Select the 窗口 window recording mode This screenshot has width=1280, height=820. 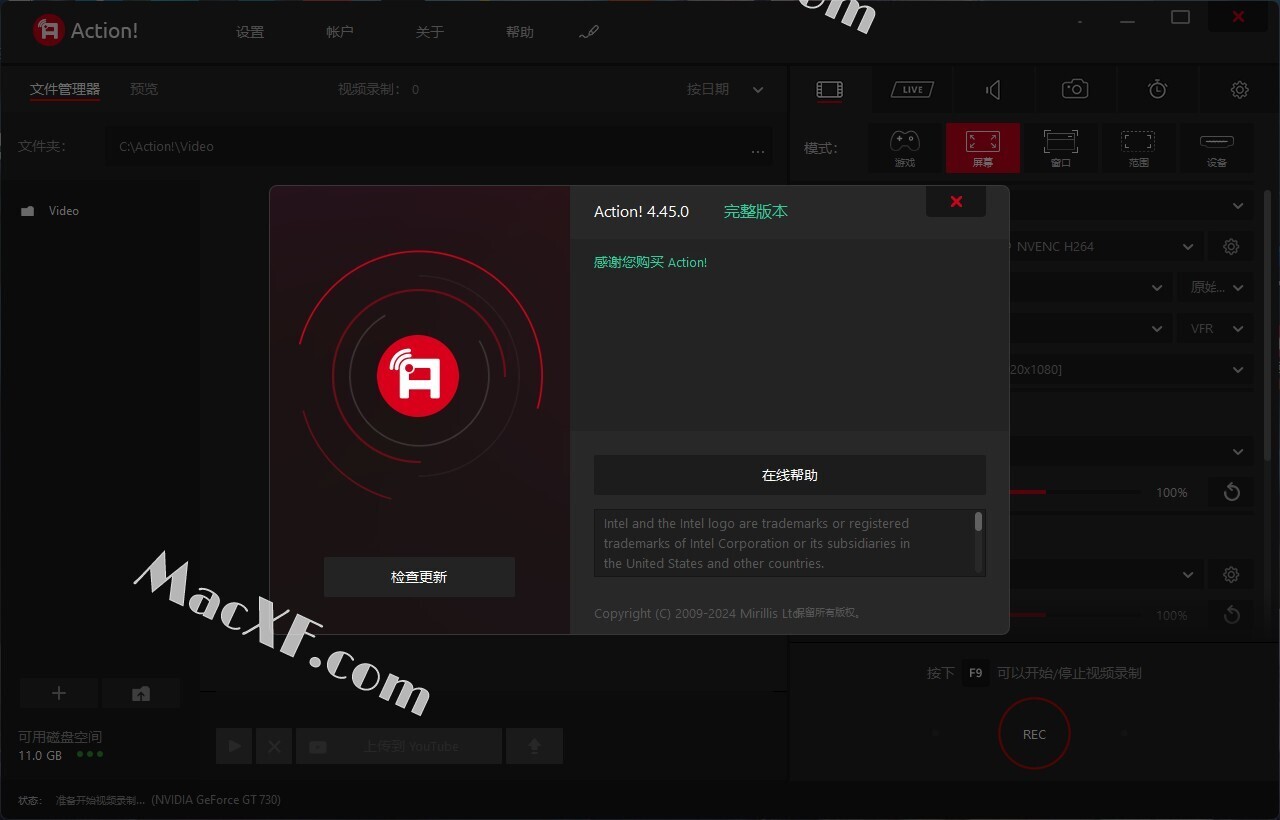pyautogui.click(x=1061, y=148)
